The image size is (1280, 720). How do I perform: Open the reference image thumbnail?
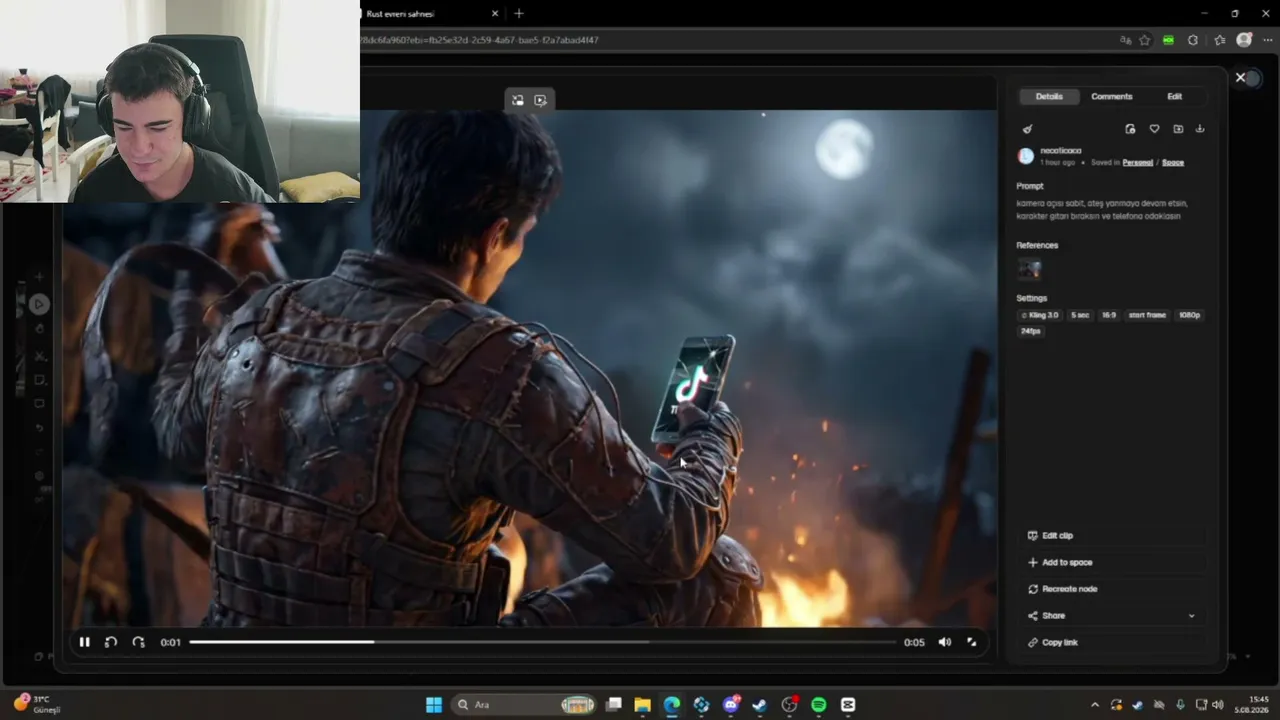point(1029,268)
